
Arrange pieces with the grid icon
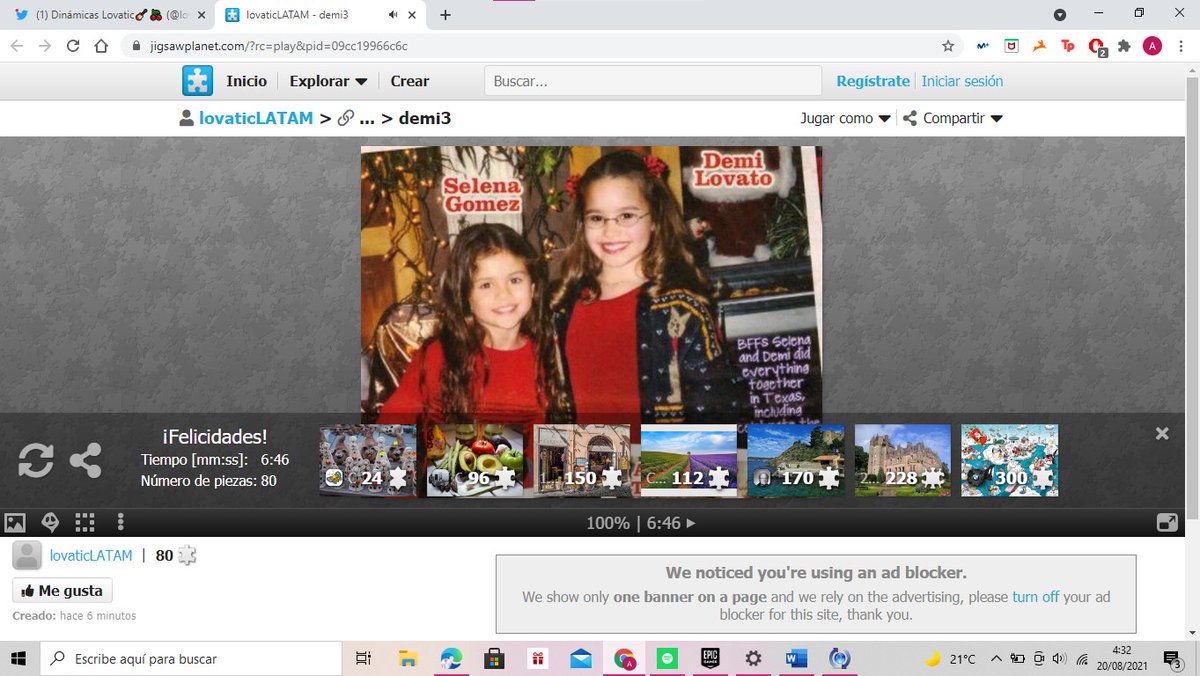[85, 522]
